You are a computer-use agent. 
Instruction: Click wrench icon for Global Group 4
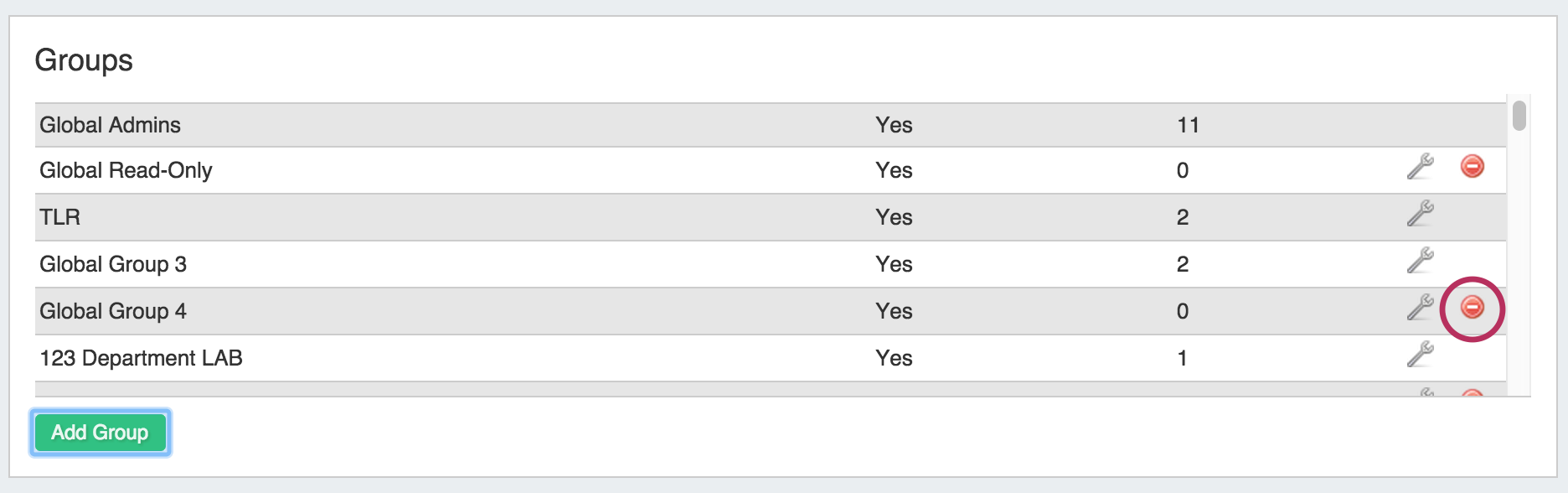point(1420,308)
